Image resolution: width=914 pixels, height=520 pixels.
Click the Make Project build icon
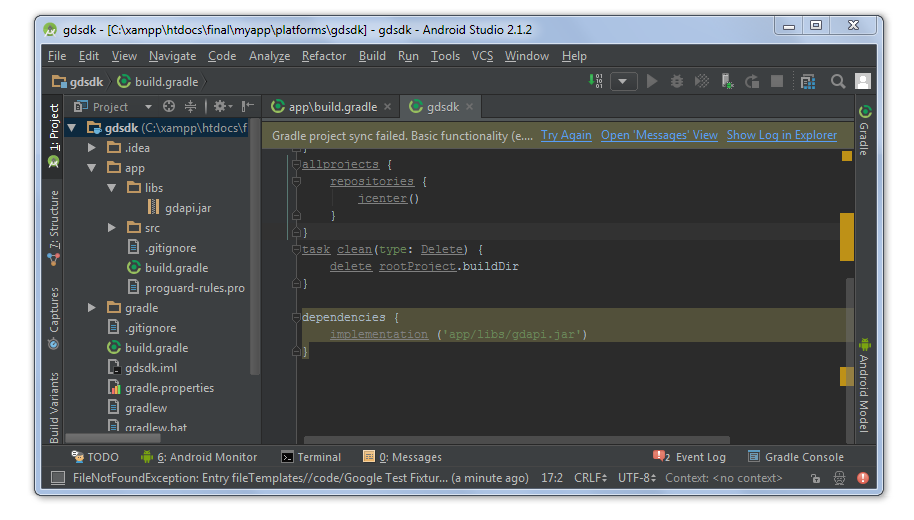coord(597,82)
